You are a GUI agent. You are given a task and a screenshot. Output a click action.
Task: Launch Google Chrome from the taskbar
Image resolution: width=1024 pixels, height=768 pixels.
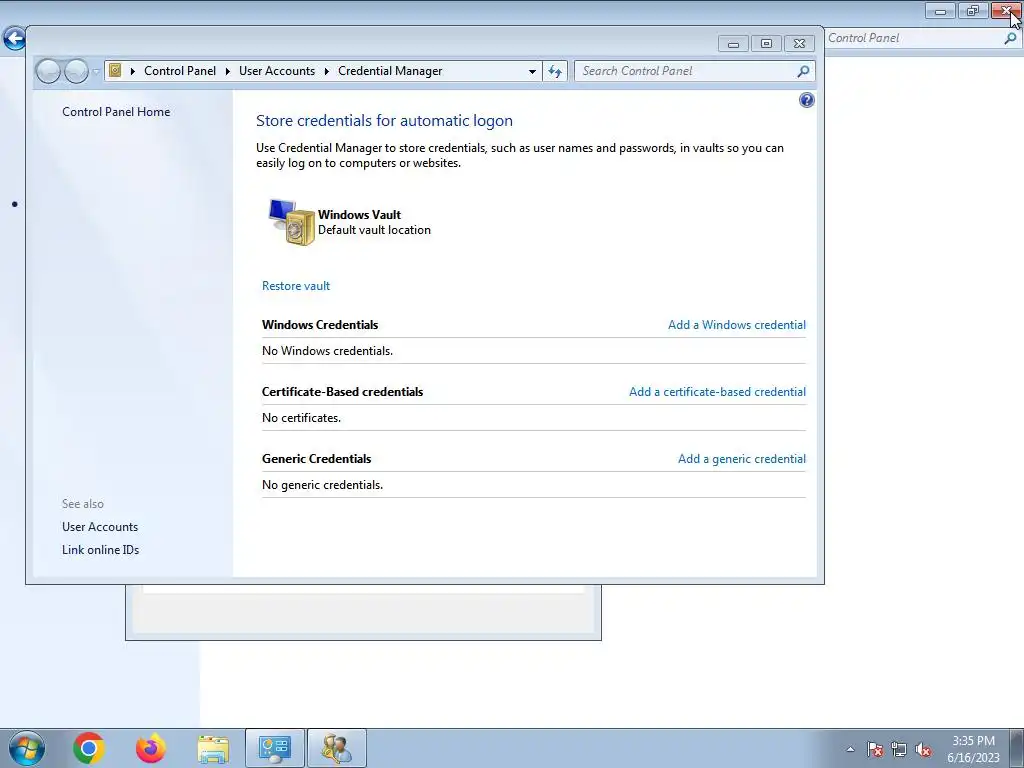pyautogui.click(x=89, y=748)
